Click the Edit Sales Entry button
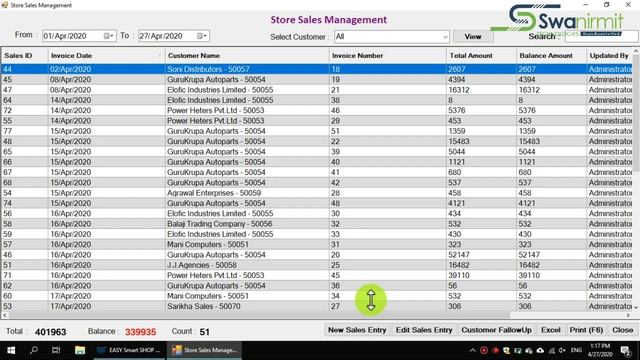The height and width of the screenshot is (360, 640). [x=424, y=330]
